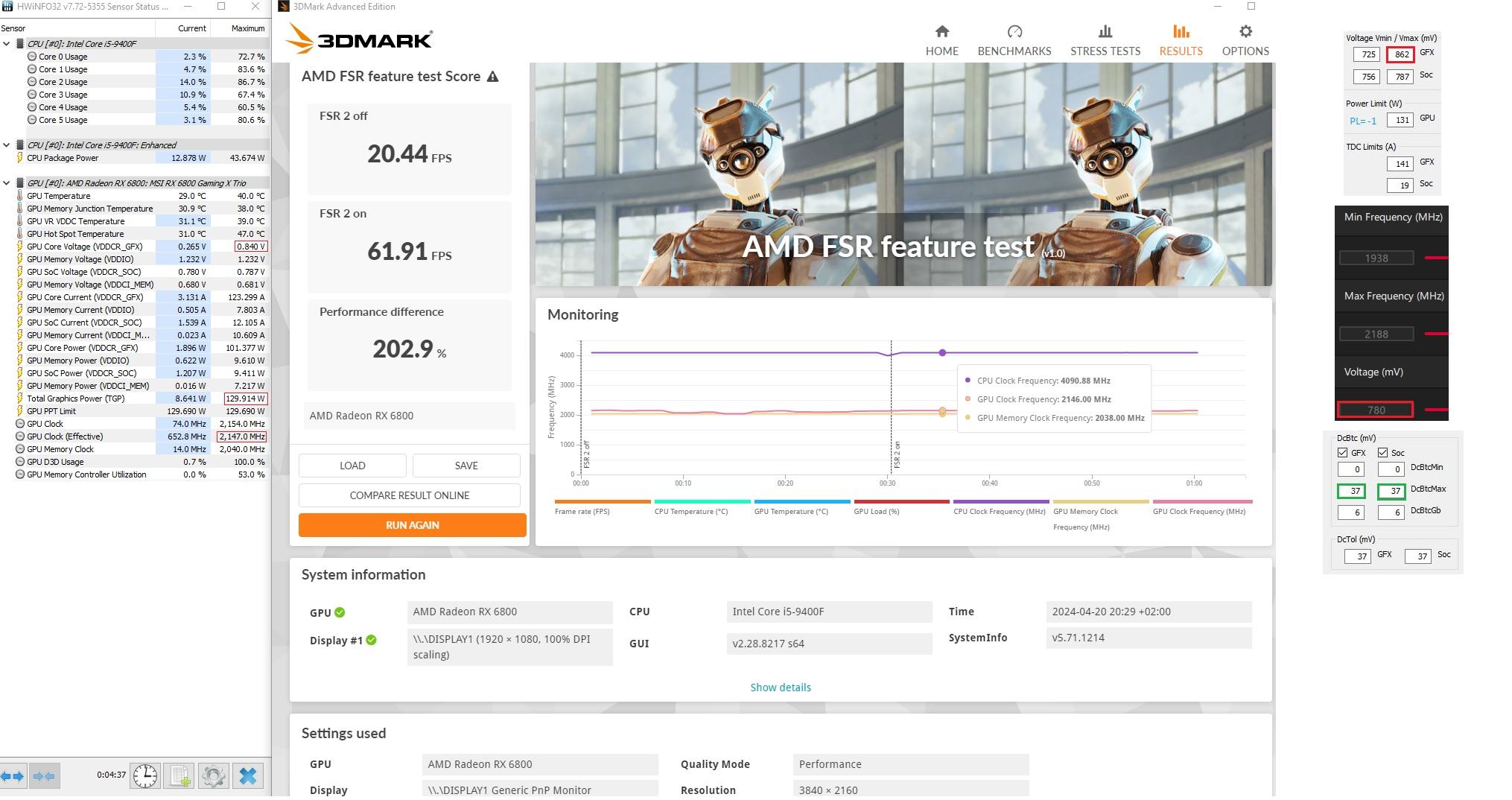Click the HWiNFO clock reset icon
The height and width of the screenshot is (800, 1512).
145,776
